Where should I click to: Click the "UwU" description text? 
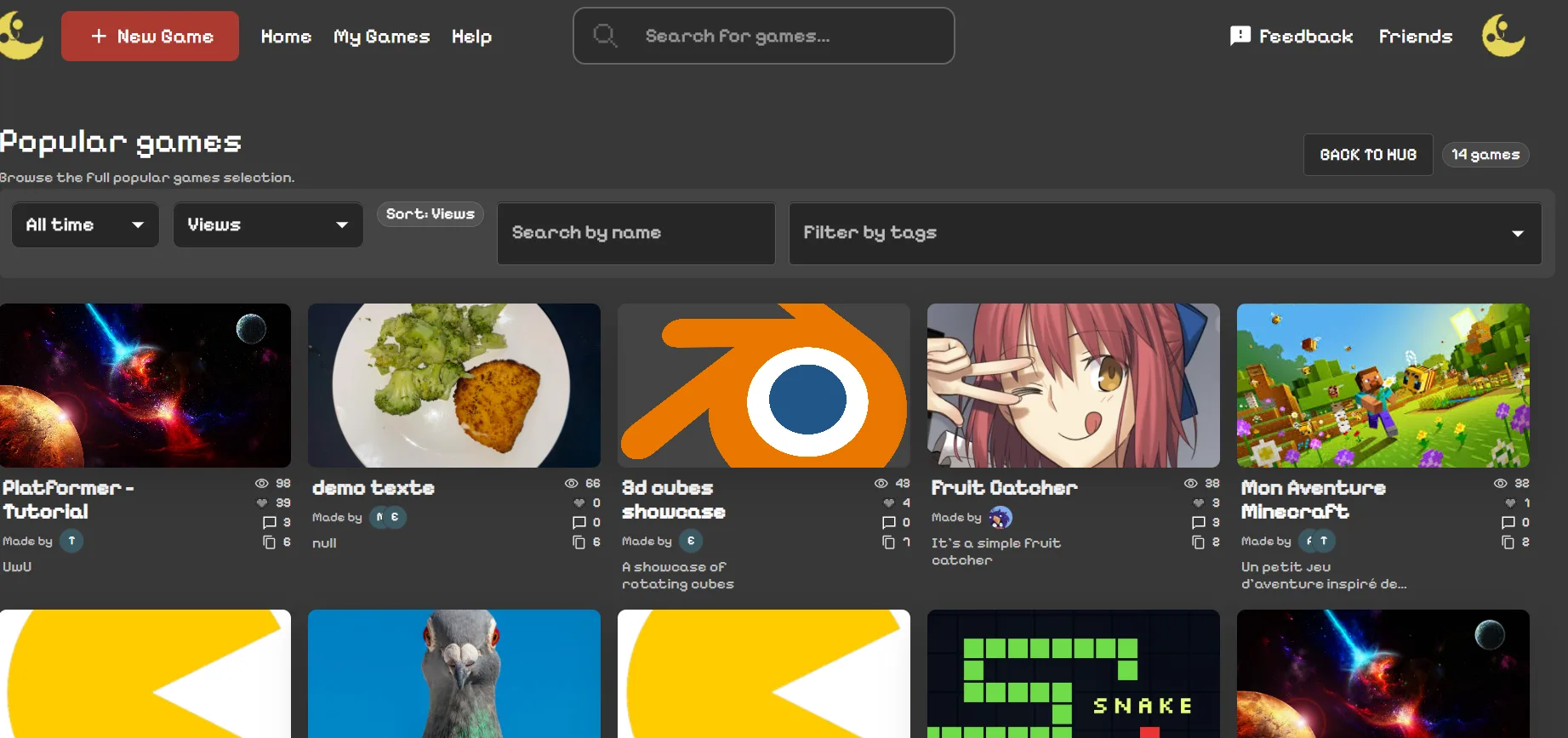(17, 566)
